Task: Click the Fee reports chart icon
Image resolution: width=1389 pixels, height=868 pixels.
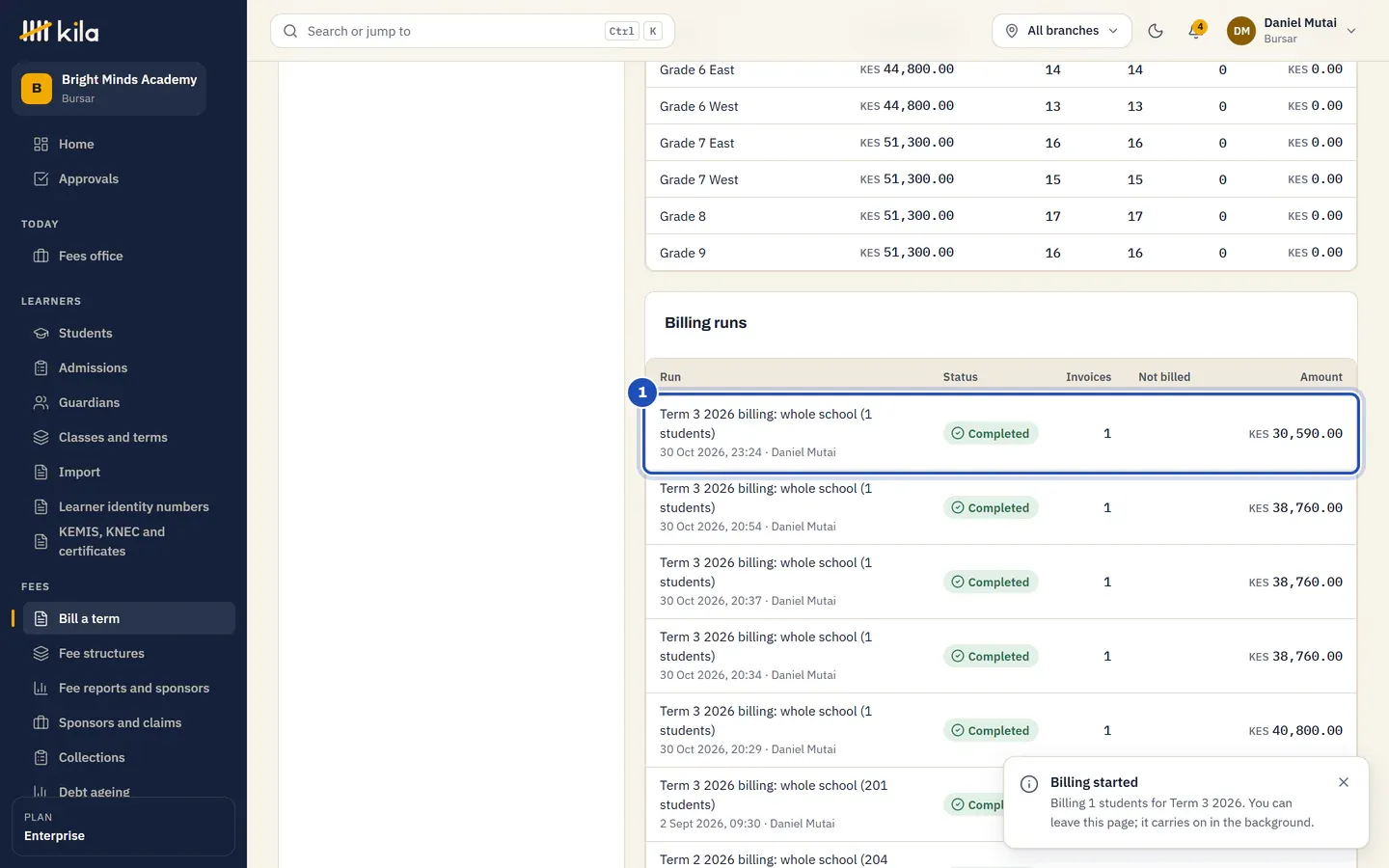Action: tap(41, 688)
